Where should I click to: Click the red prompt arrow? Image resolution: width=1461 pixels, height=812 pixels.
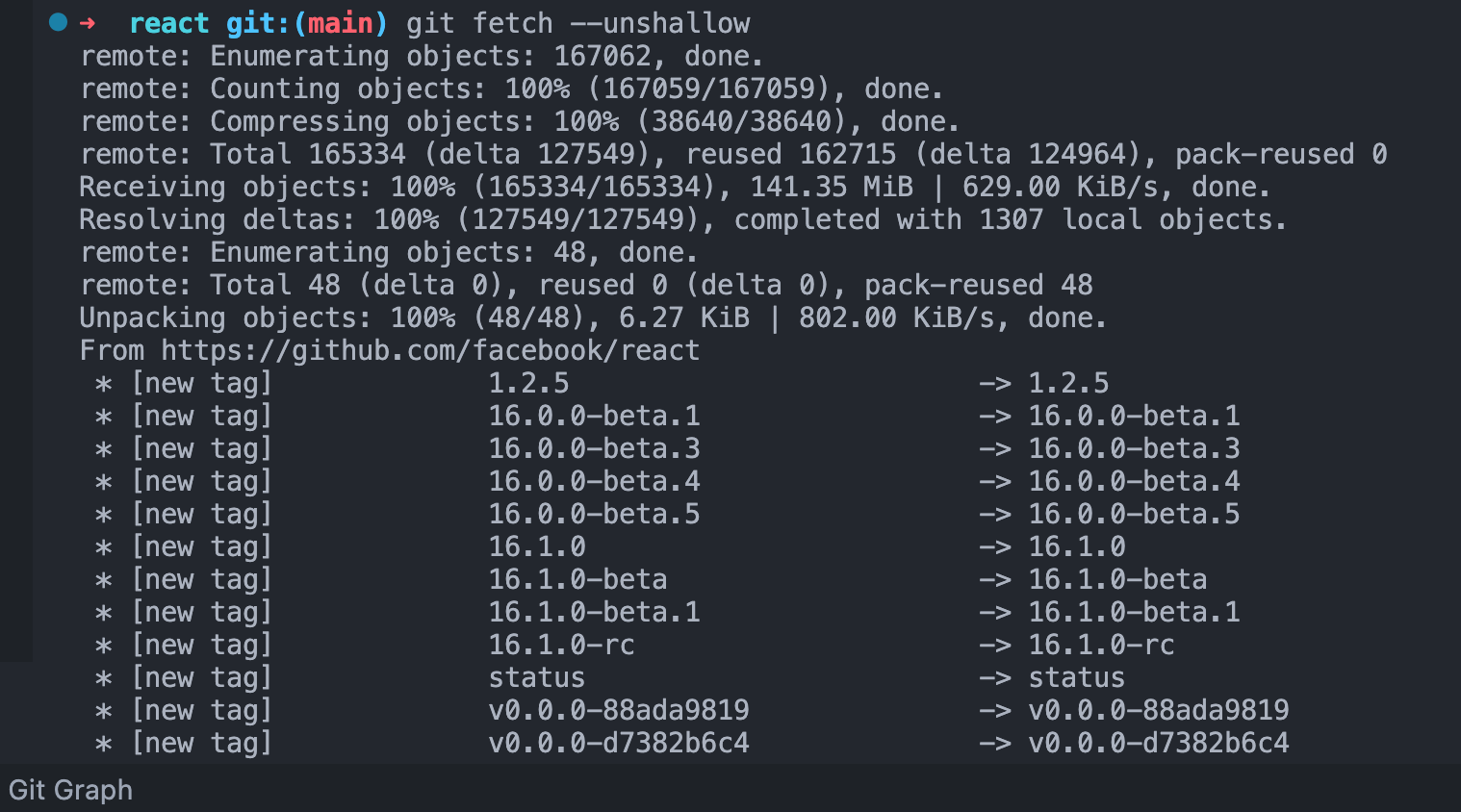[x=88, y=23]
